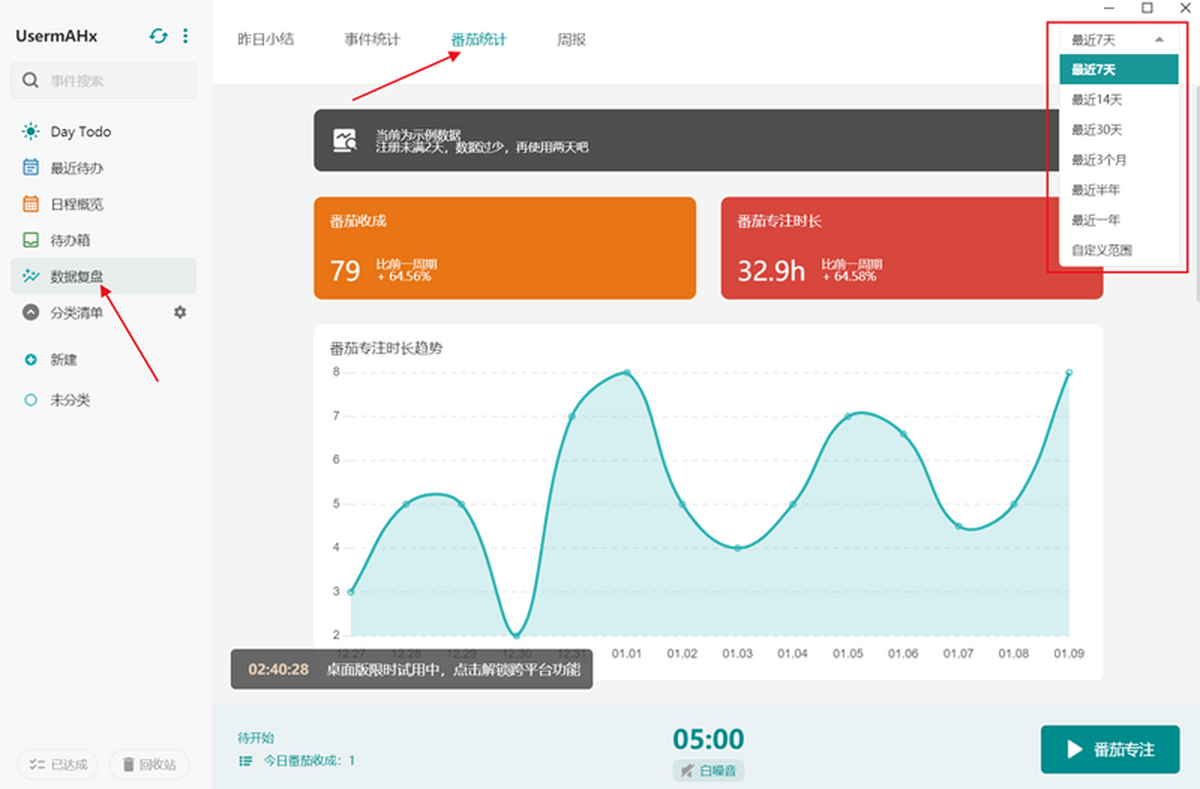This screenshot has width=1200, height=789.
Task: Open the 周报 tab
Action: click(572, 40)
